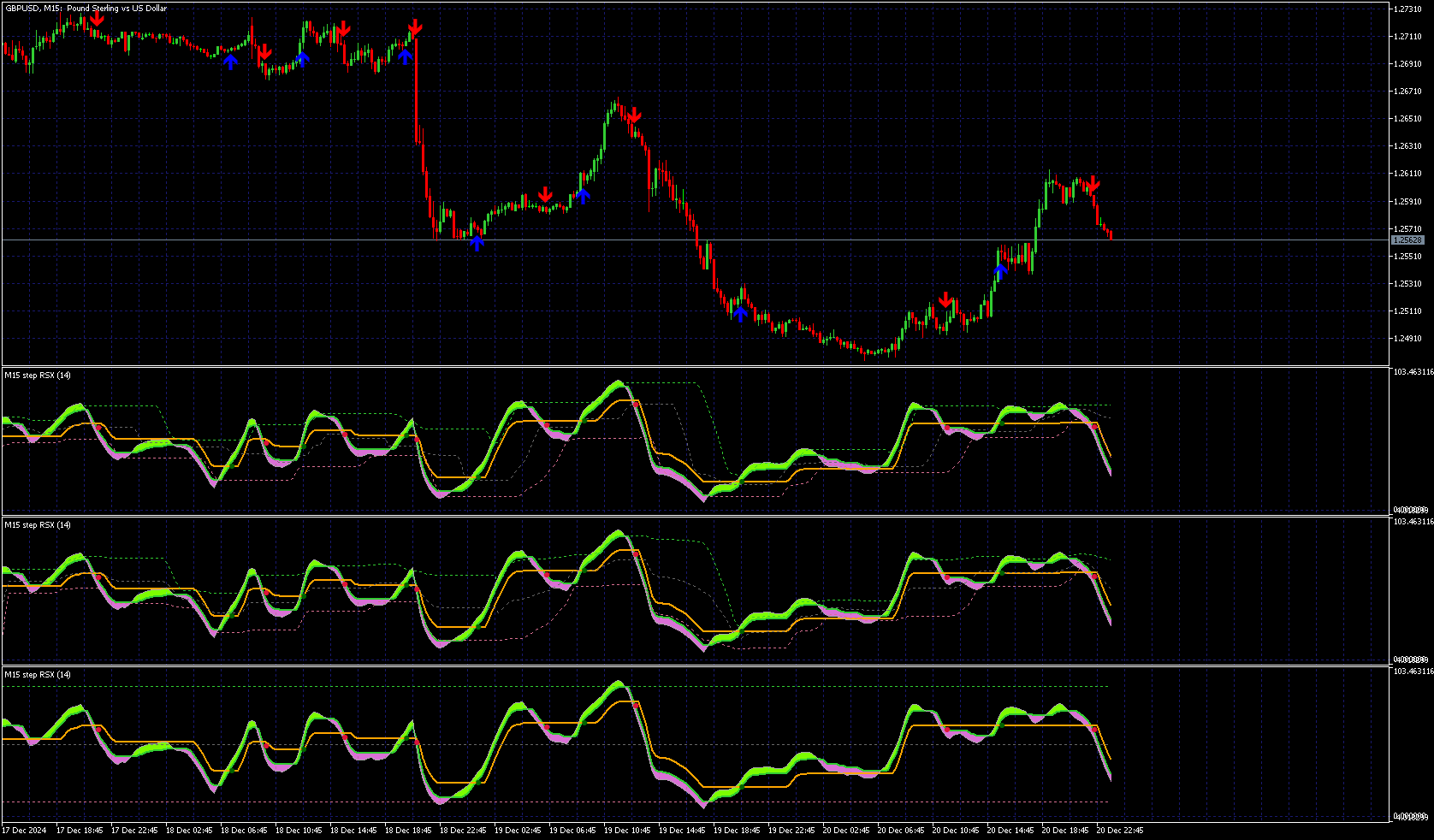Select the red sell arrow near 19 Dec 02:45

(546, 194)
